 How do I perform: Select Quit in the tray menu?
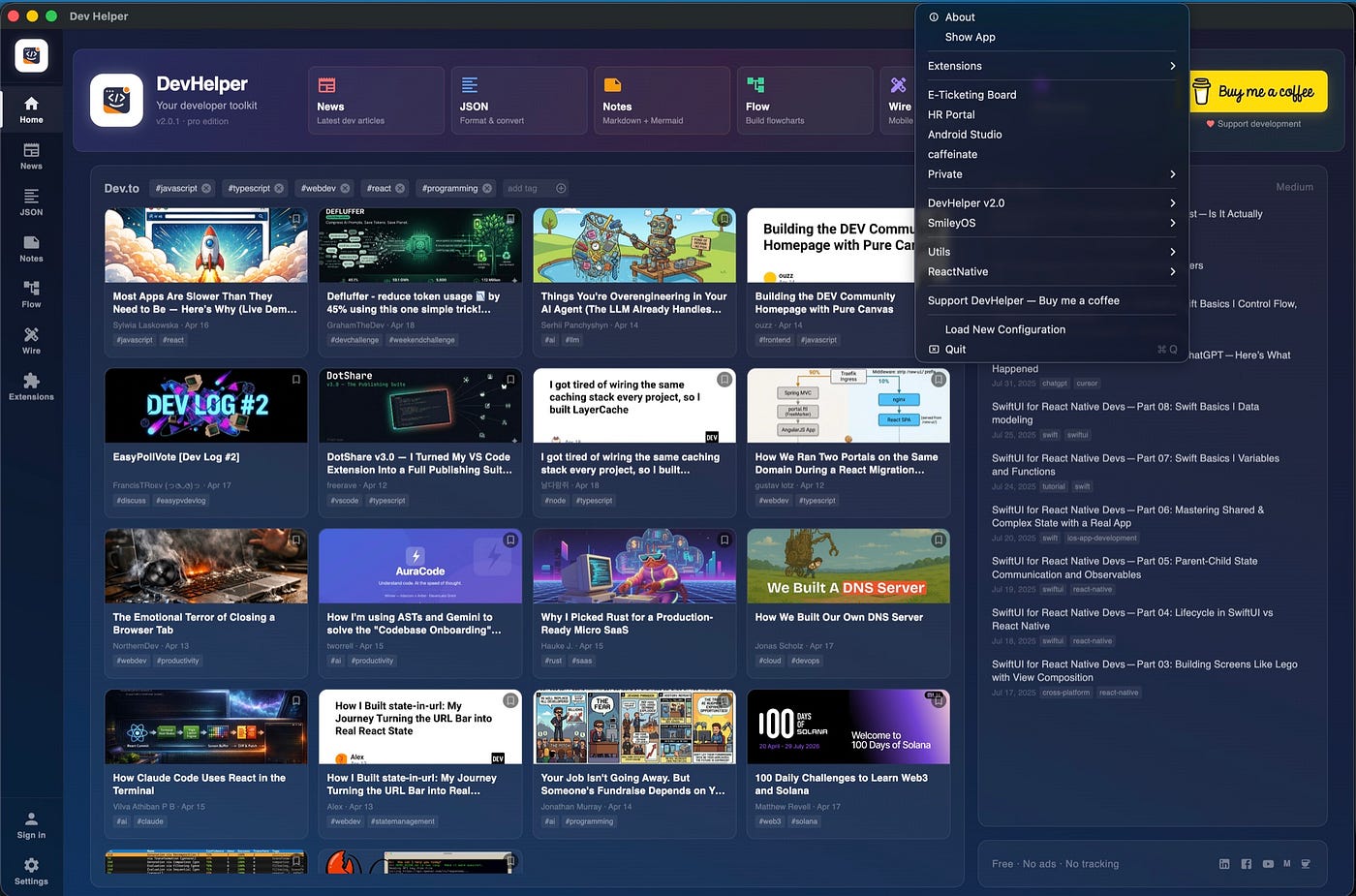point(1052,350)
